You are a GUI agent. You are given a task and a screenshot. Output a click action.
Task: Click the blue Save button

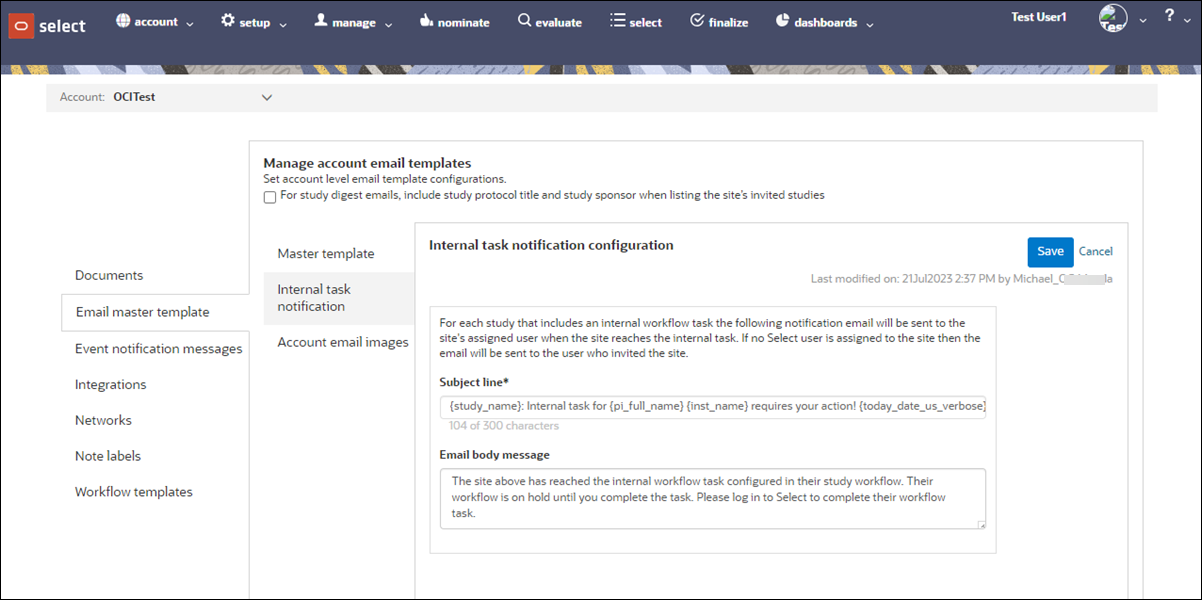(x=1050, y=252)
